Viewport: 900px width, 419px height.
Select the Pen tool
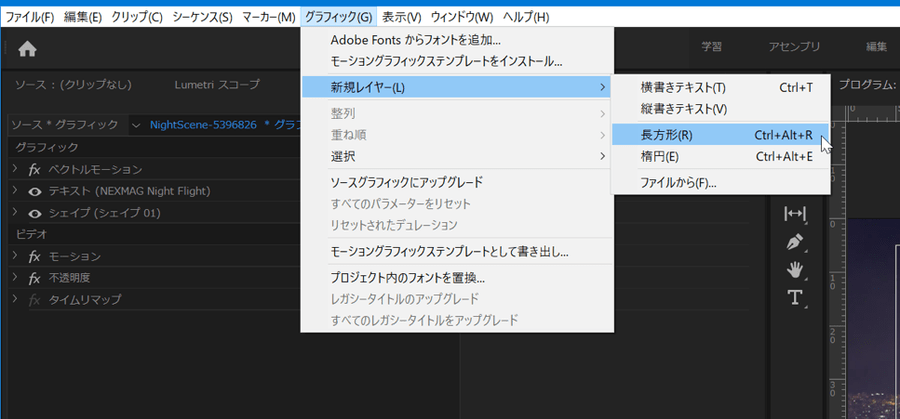(795, 242)
